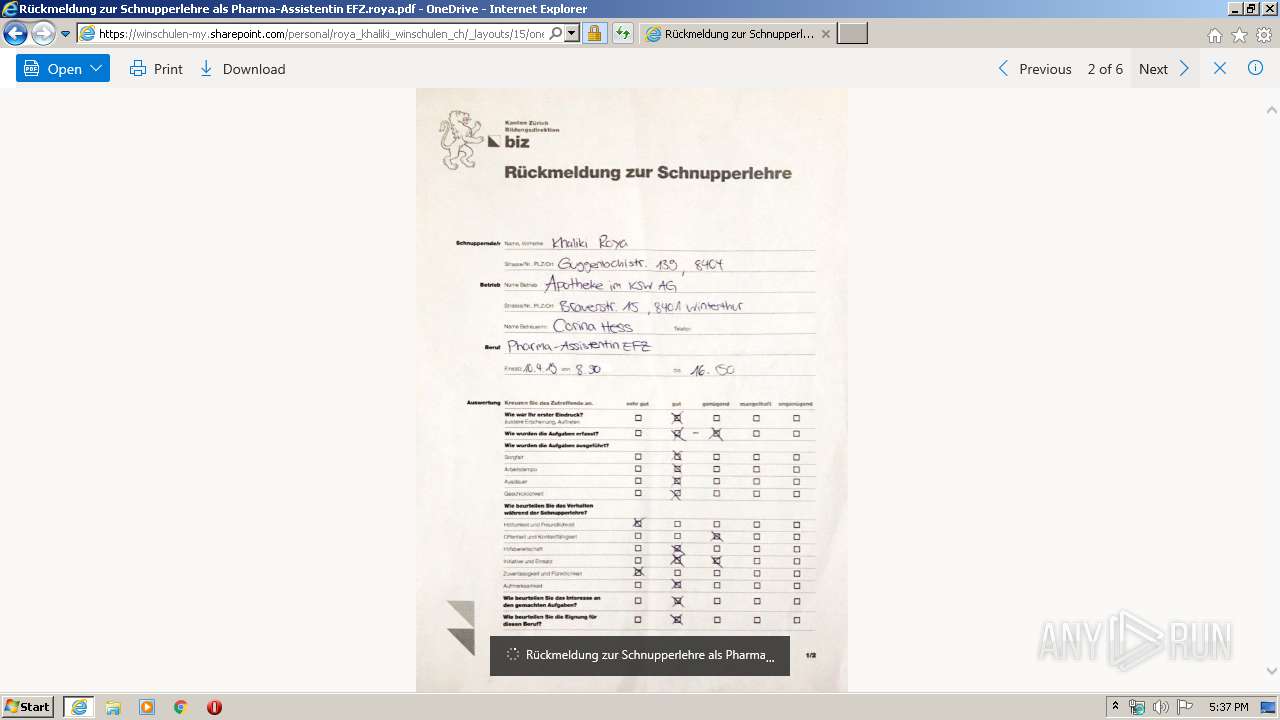
Task: Open the details info pane icon
Action: coord(1256,68)
